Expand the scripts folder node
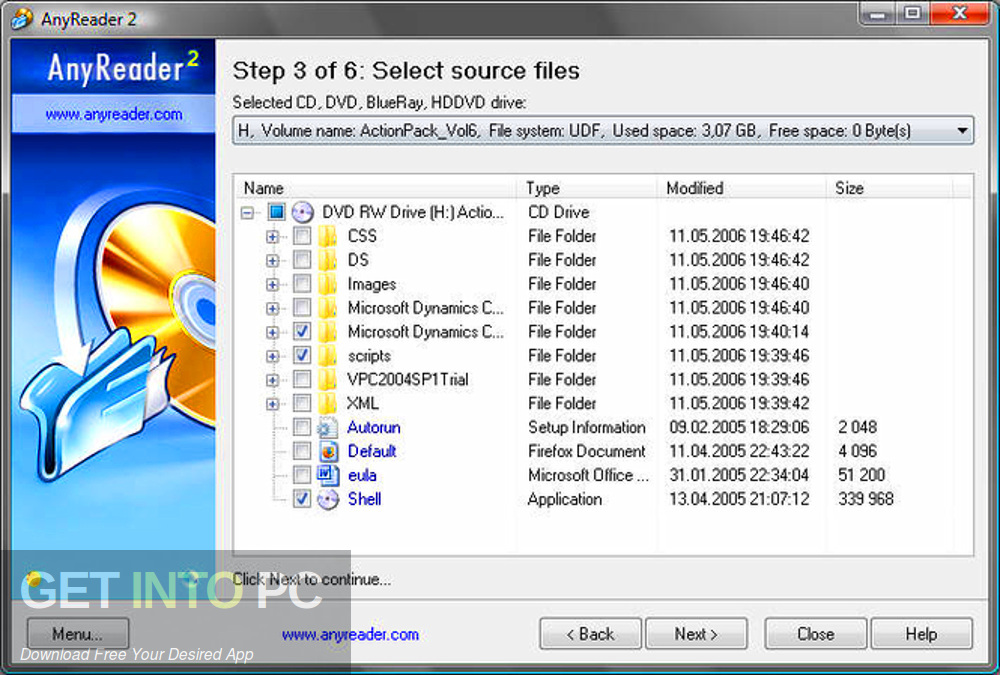Image resolution: width=1000 pixels, height=675 pixels. click(272, 357)
